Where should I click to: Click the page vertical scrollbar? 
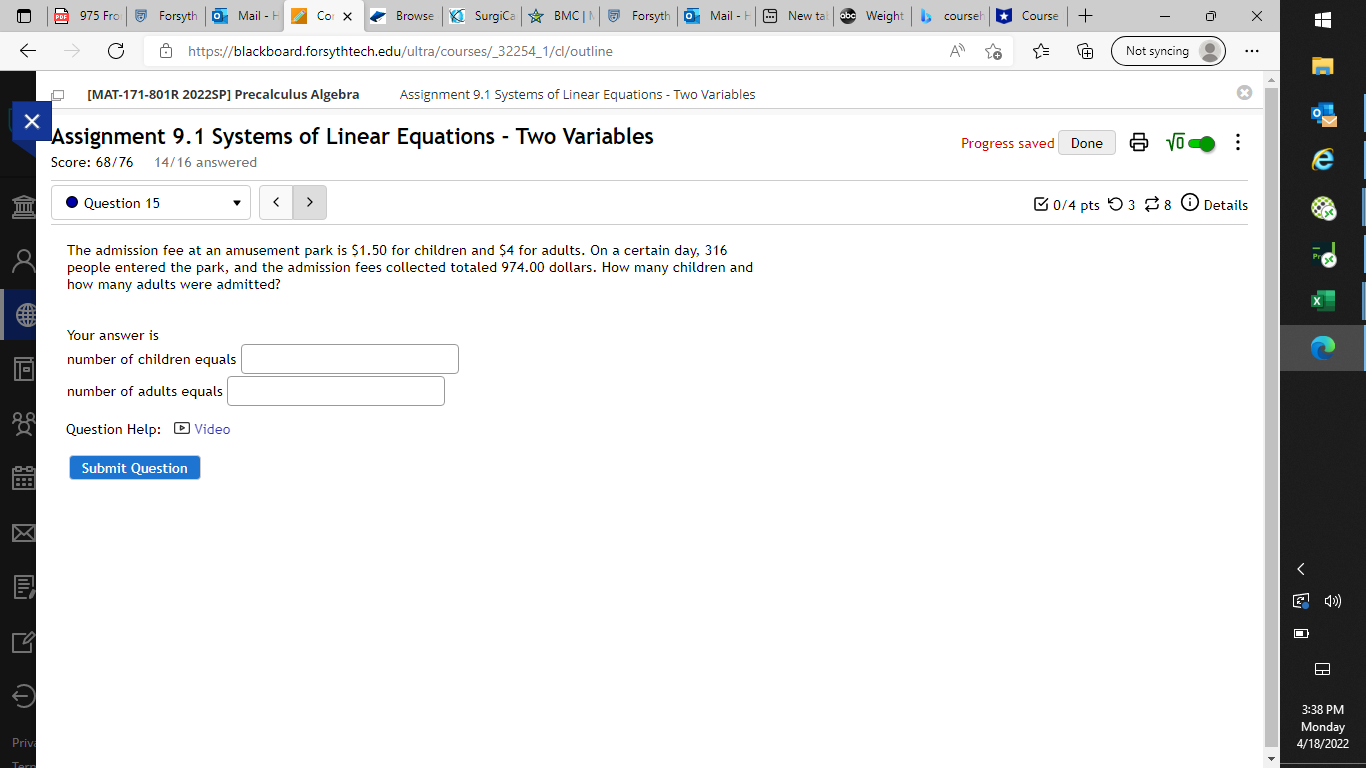(1271, 418)
